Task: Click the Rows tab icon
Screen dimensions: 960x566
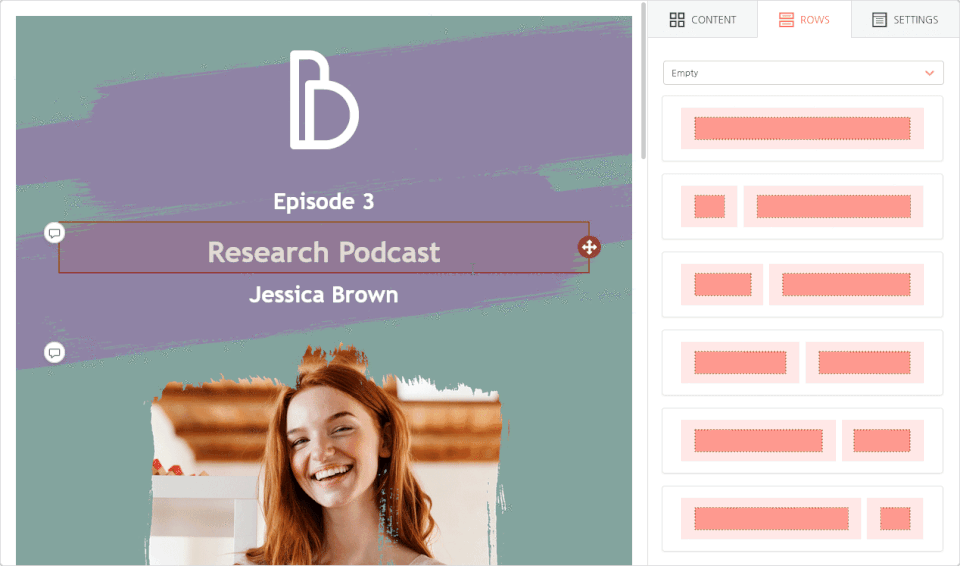Action: [786, 20]
